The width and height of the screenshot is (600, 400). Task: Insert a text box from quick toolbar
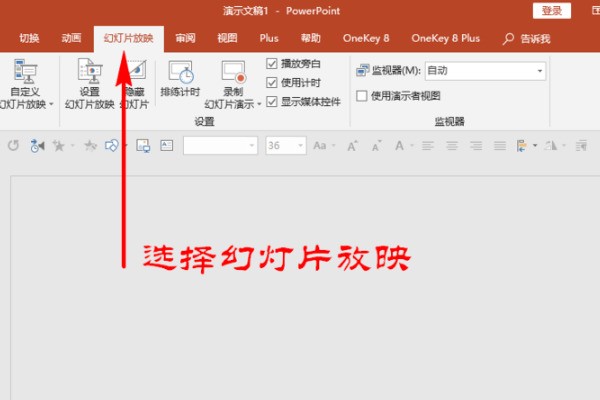(x=166, y=145)
